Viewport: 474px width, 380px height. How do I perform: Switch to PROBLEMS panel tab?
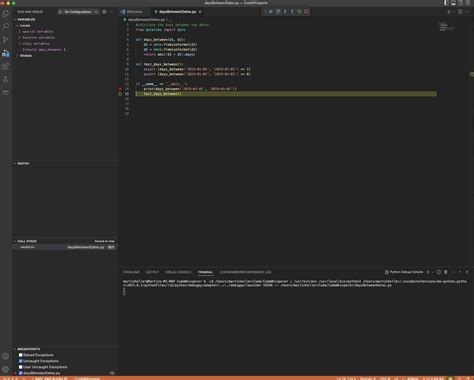(x=131, y=272)
